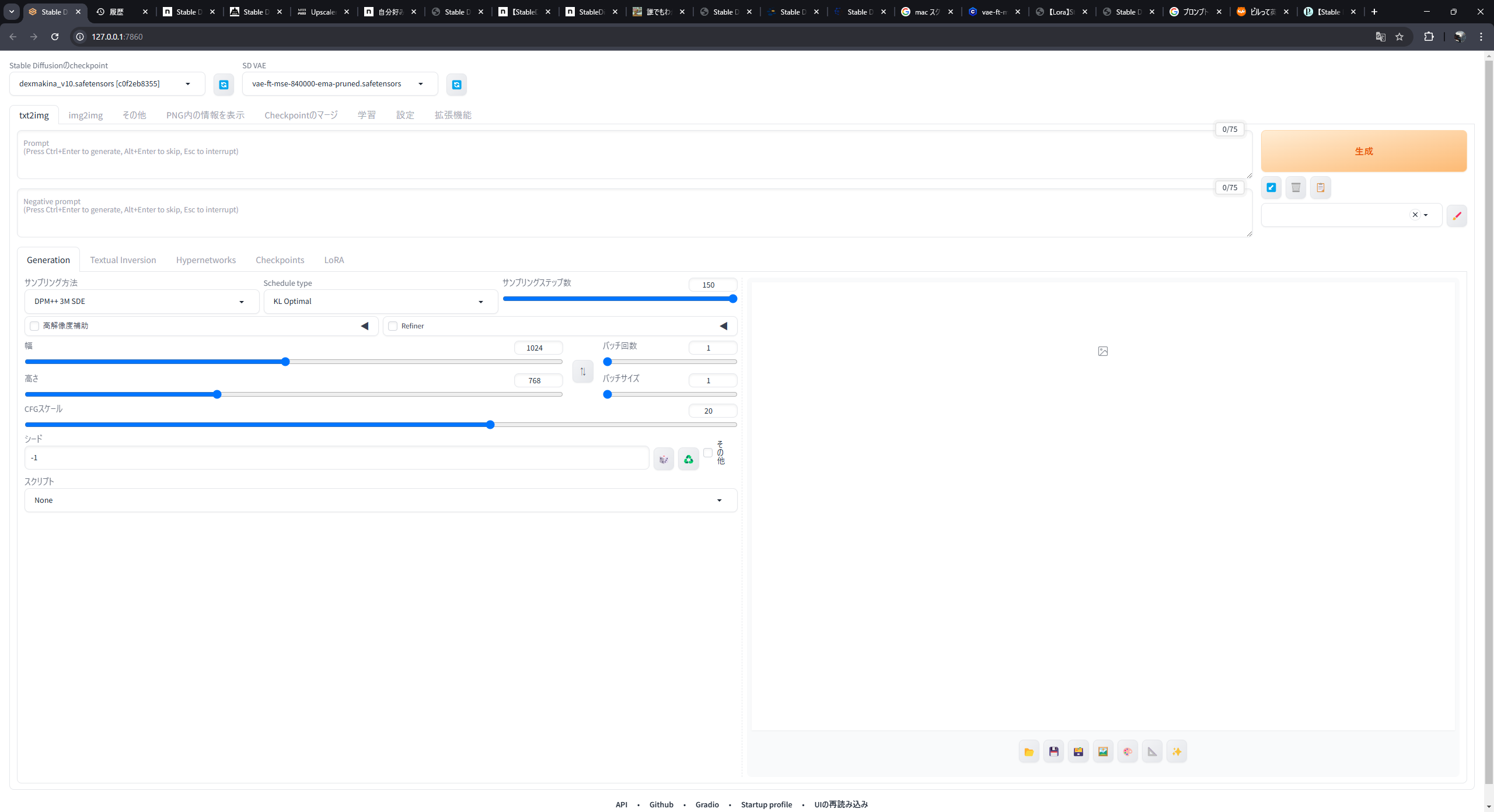Viewport: 1494px width, 812px height.
Task: Click the green recycle seed icon
Action: tap(688, 459)
